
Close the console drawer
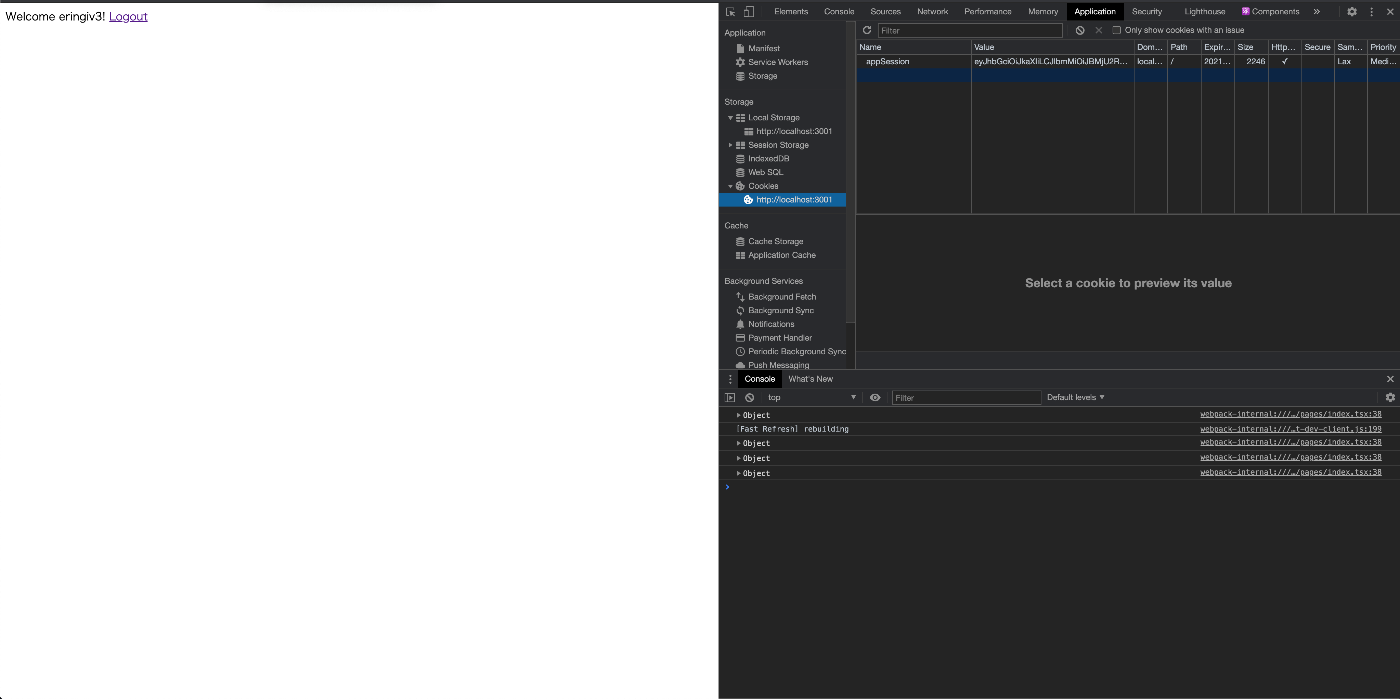point(1390,379)
